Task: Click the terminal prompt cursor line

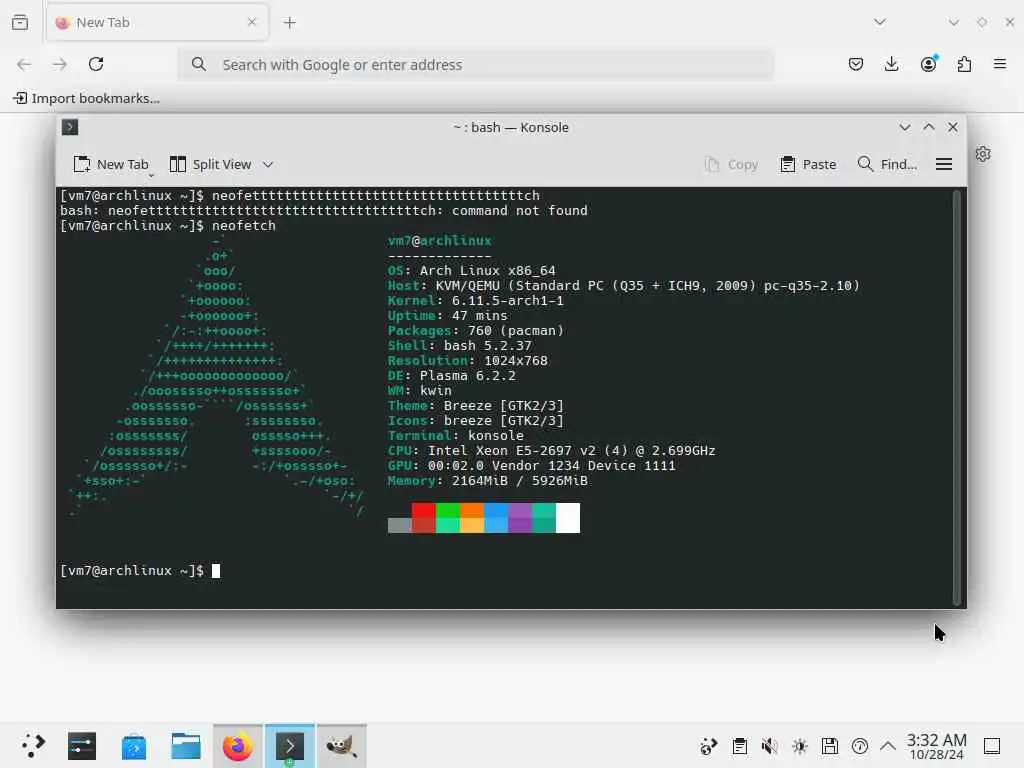Action: 140,571
